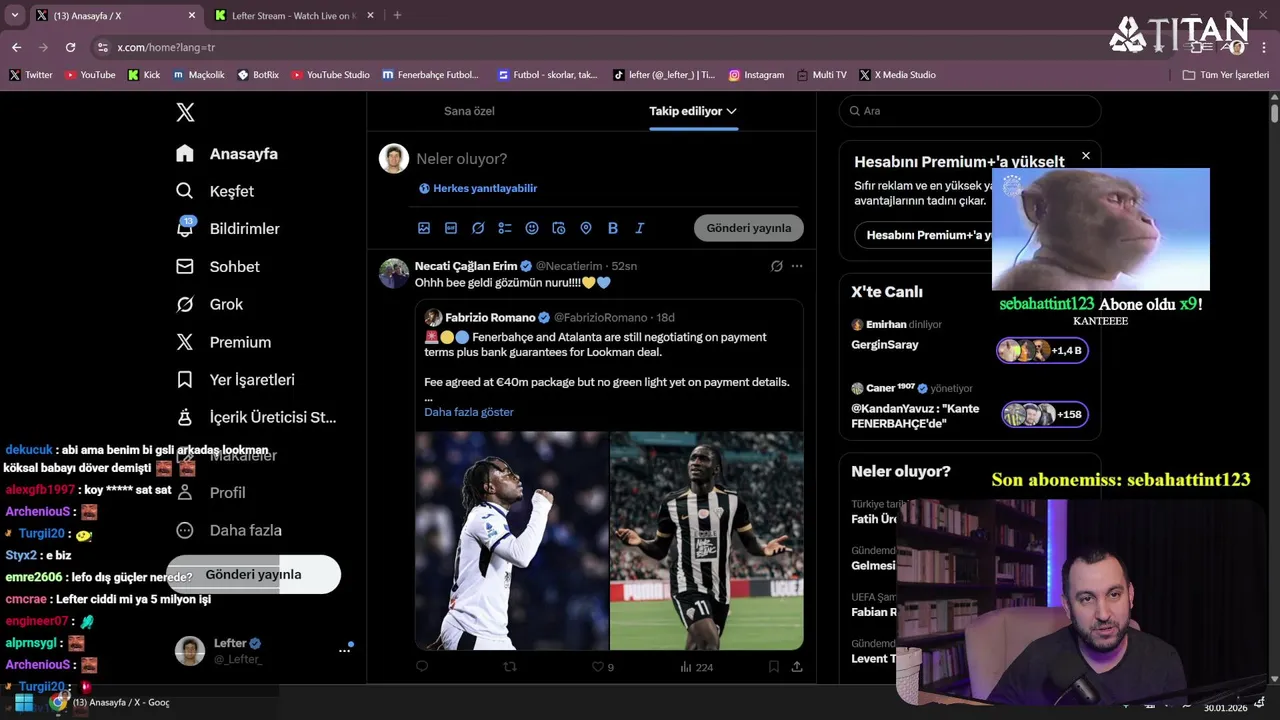Open Daha fazla menu

pyautogui.click(x=229, y=530)
